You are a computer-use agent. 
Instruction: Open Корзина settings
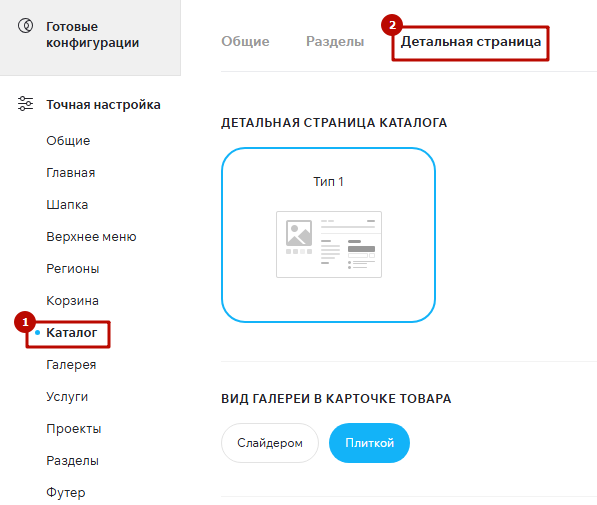[x=72, y=300]
